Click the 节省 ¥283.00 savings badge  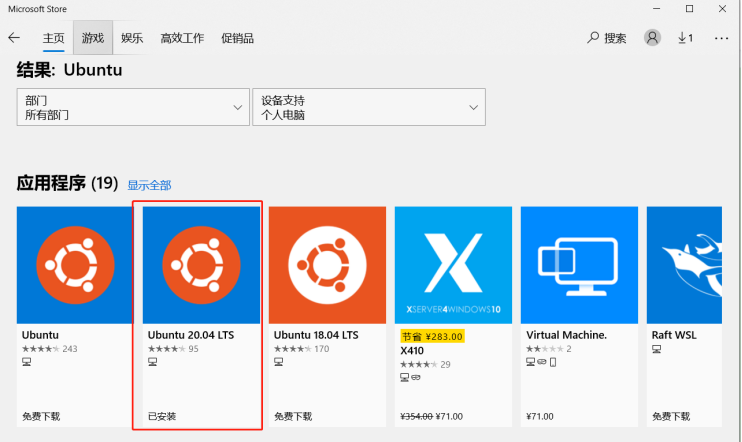pyautogui.click(x=433, y=336)
